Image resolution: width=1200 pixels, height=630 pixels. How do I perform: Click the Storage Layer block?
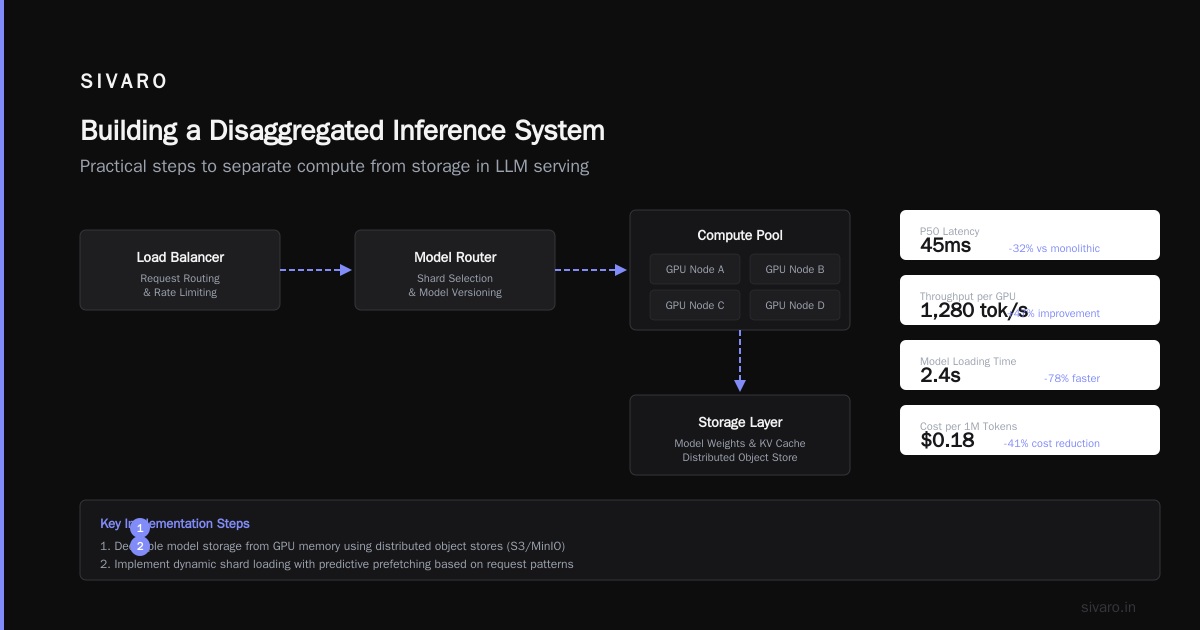740,435
